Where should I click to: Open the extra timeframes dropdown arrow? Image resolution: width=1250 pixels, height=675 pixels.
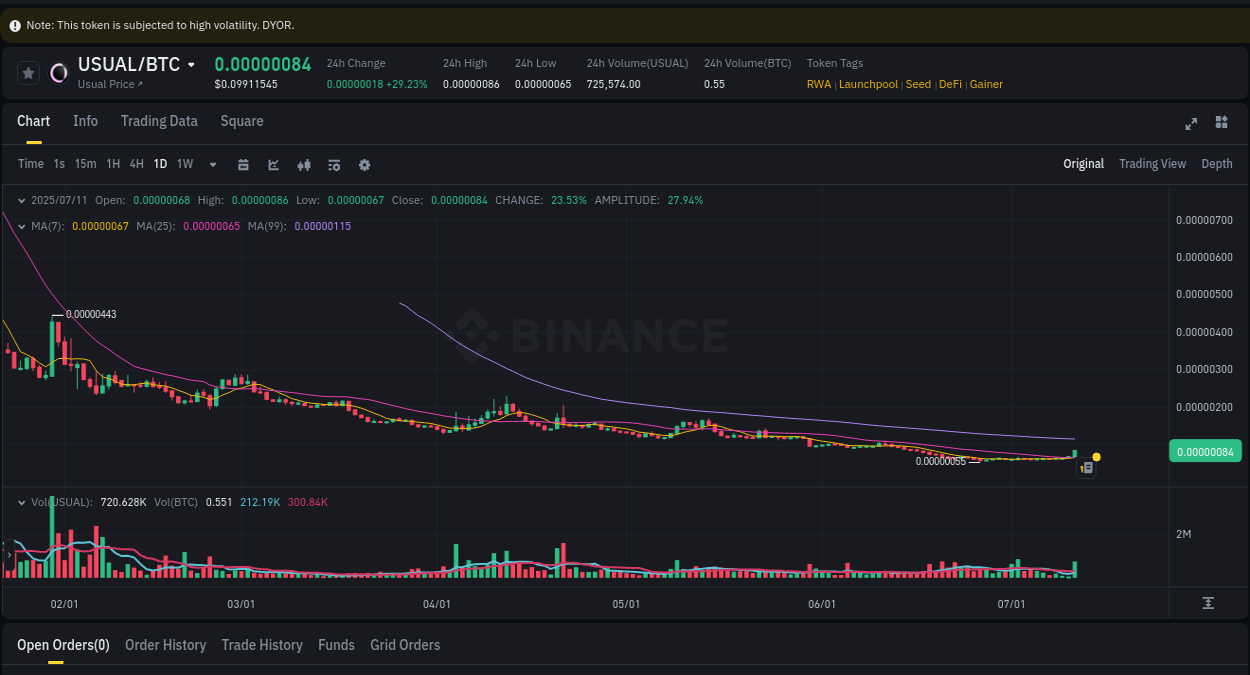tap(212, 164)
